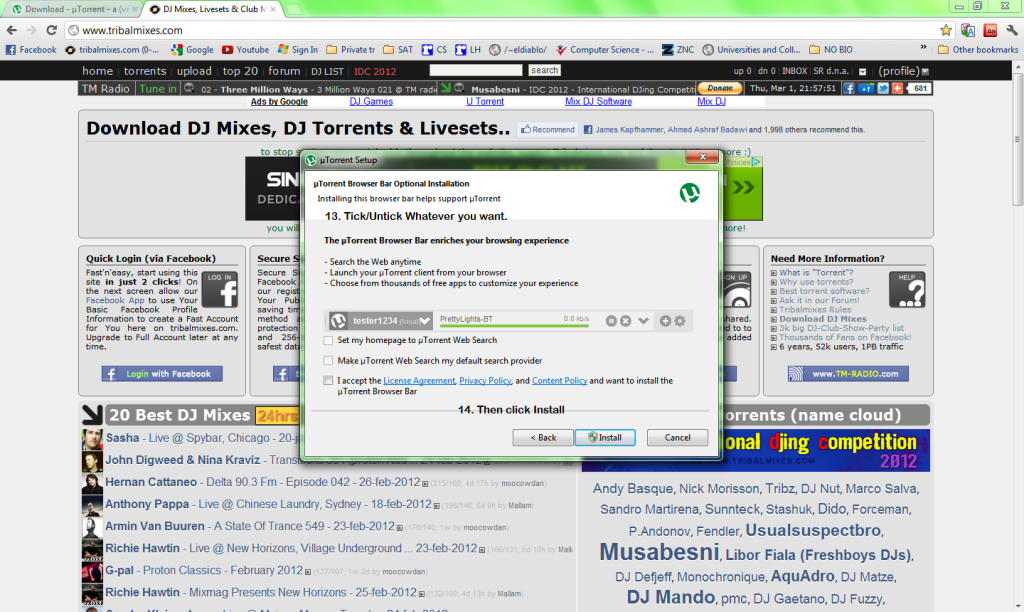Click the stop (X) icon next to the pause icon
Screen dimensions: 1024x612
(626, 321)
